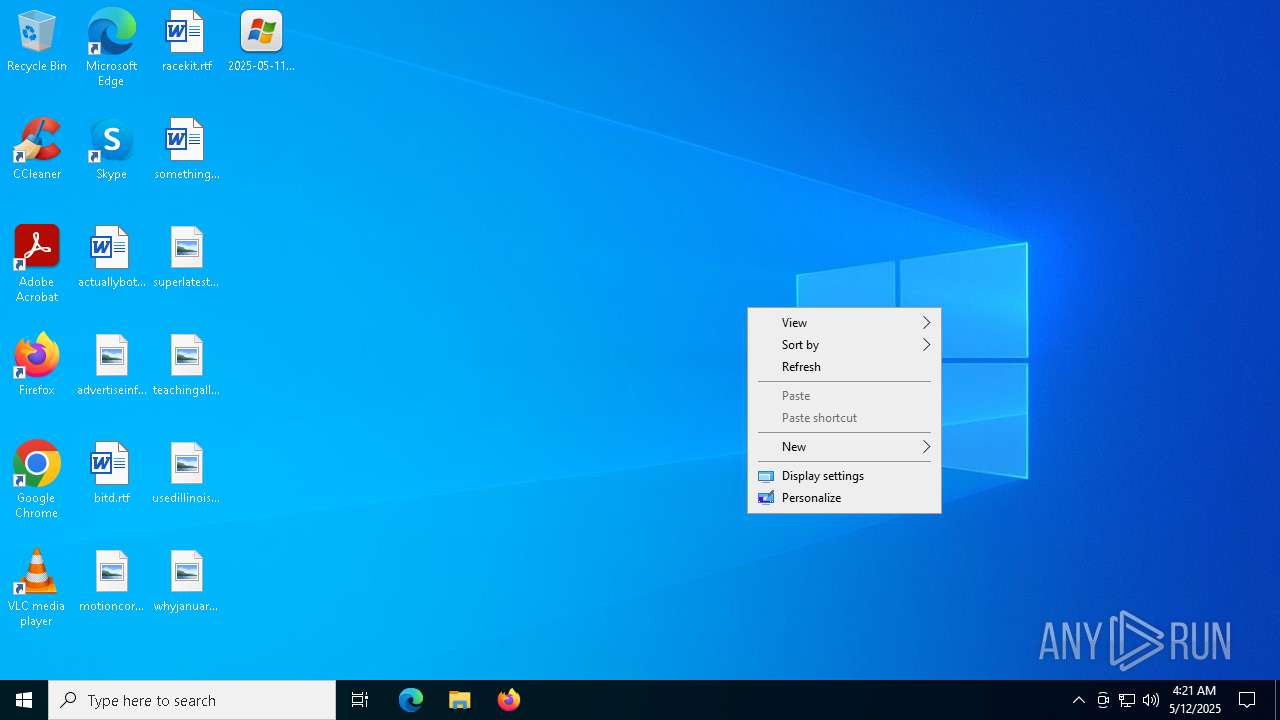Open Display settings from context menu
Image resolution: width=1280 pixels, height=720 pixels.
click(x=844, y=475)
